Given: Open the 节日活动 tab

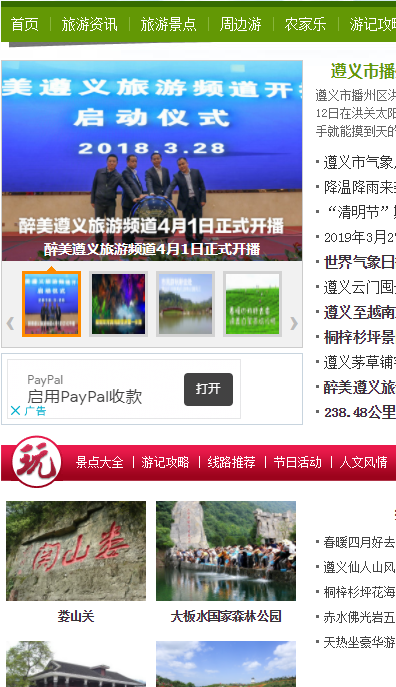Looking at the screenshot, I should click(x=297, y=462).
